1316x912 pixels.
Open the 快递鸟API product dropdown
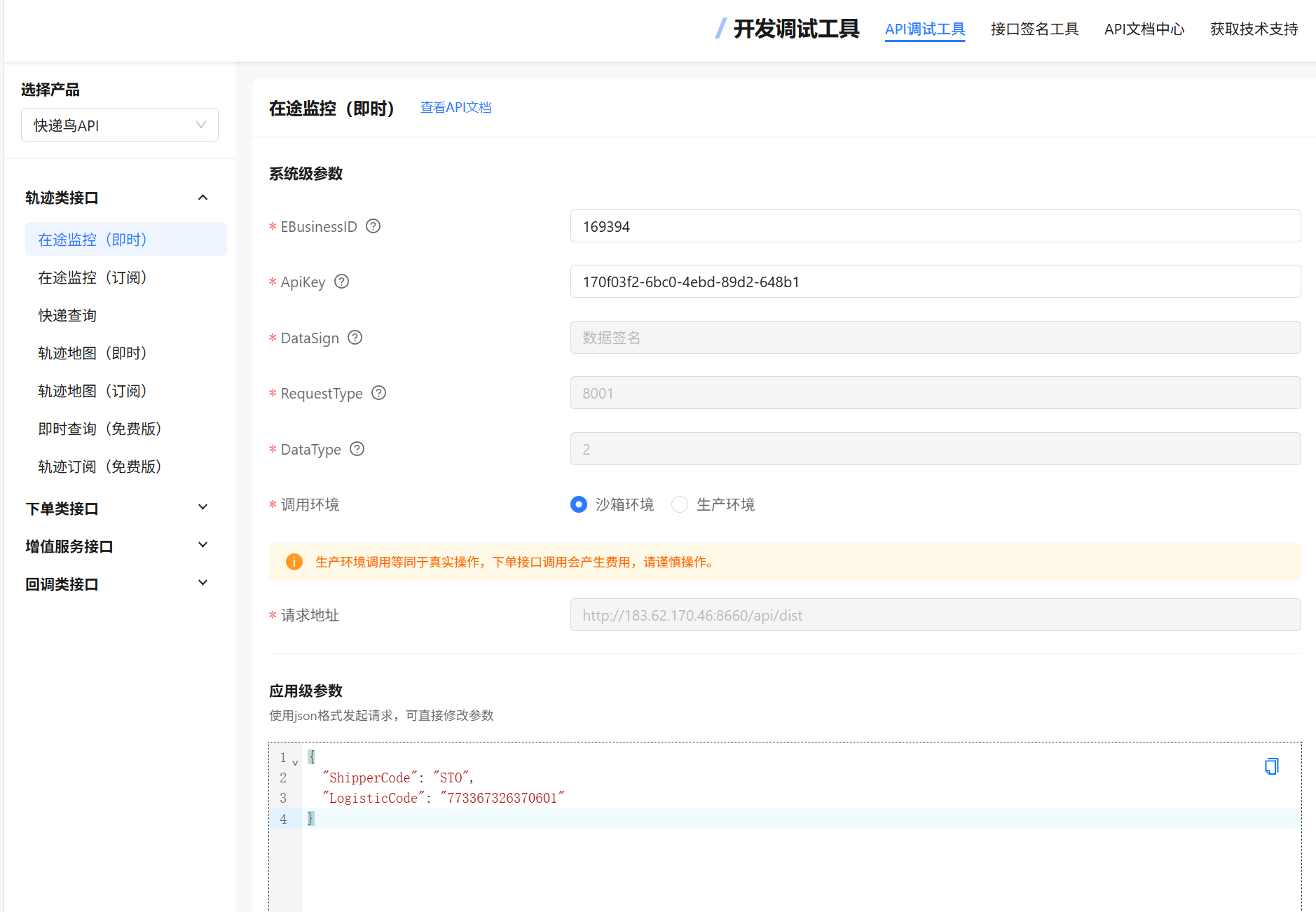click(x=120, y=125)
